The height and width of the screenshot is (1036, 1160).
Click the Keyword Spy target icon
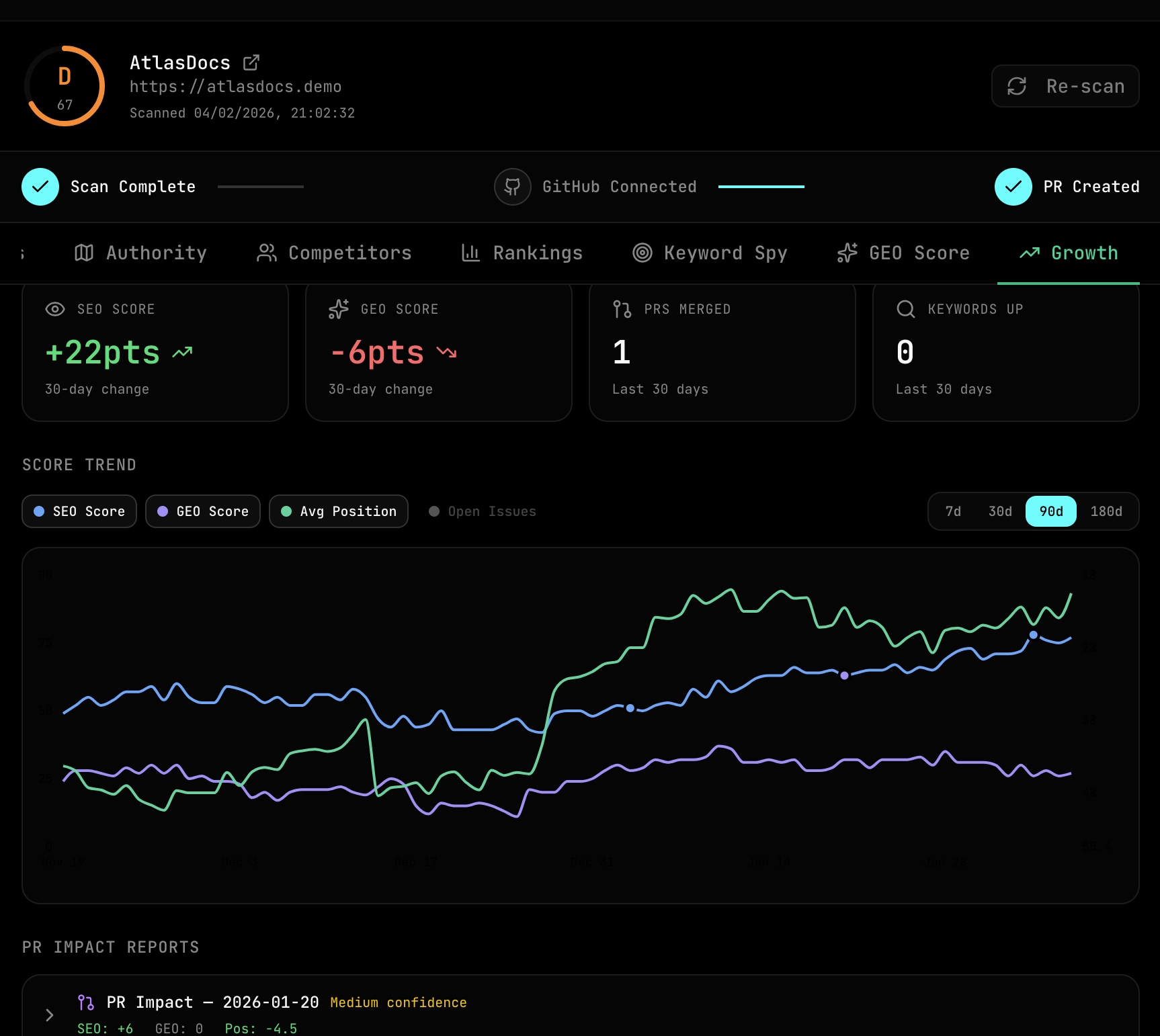642,253
